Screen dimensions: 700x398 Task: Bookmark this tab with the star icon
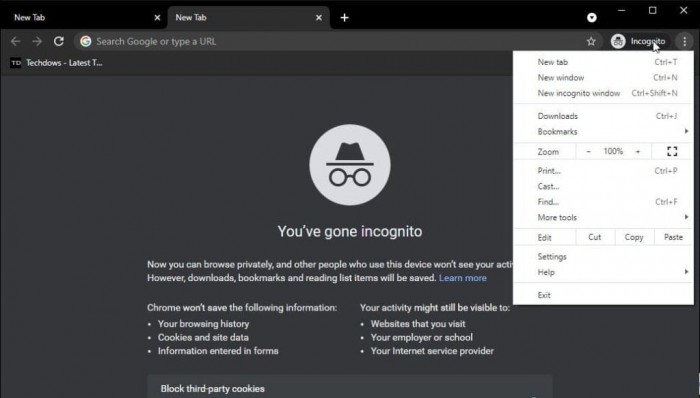pos(591,41)
